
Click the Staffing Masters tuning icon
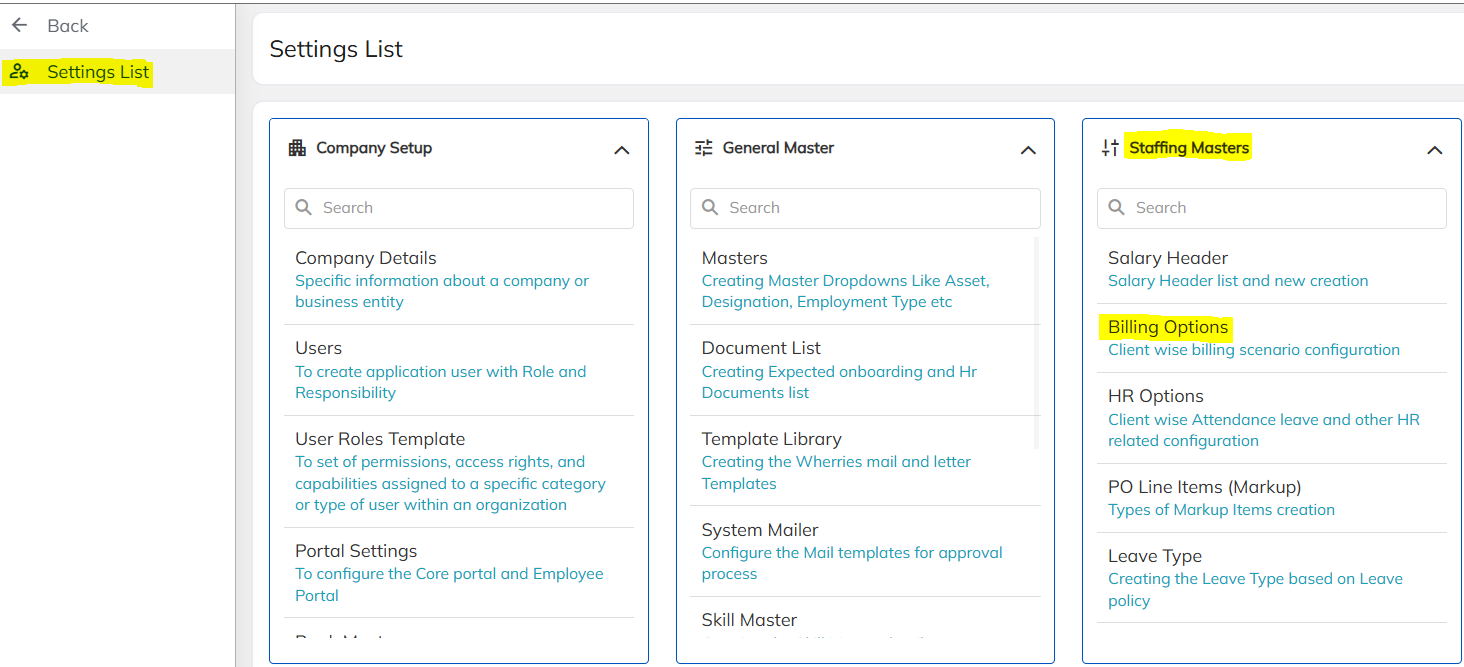tap(1110, 148)
